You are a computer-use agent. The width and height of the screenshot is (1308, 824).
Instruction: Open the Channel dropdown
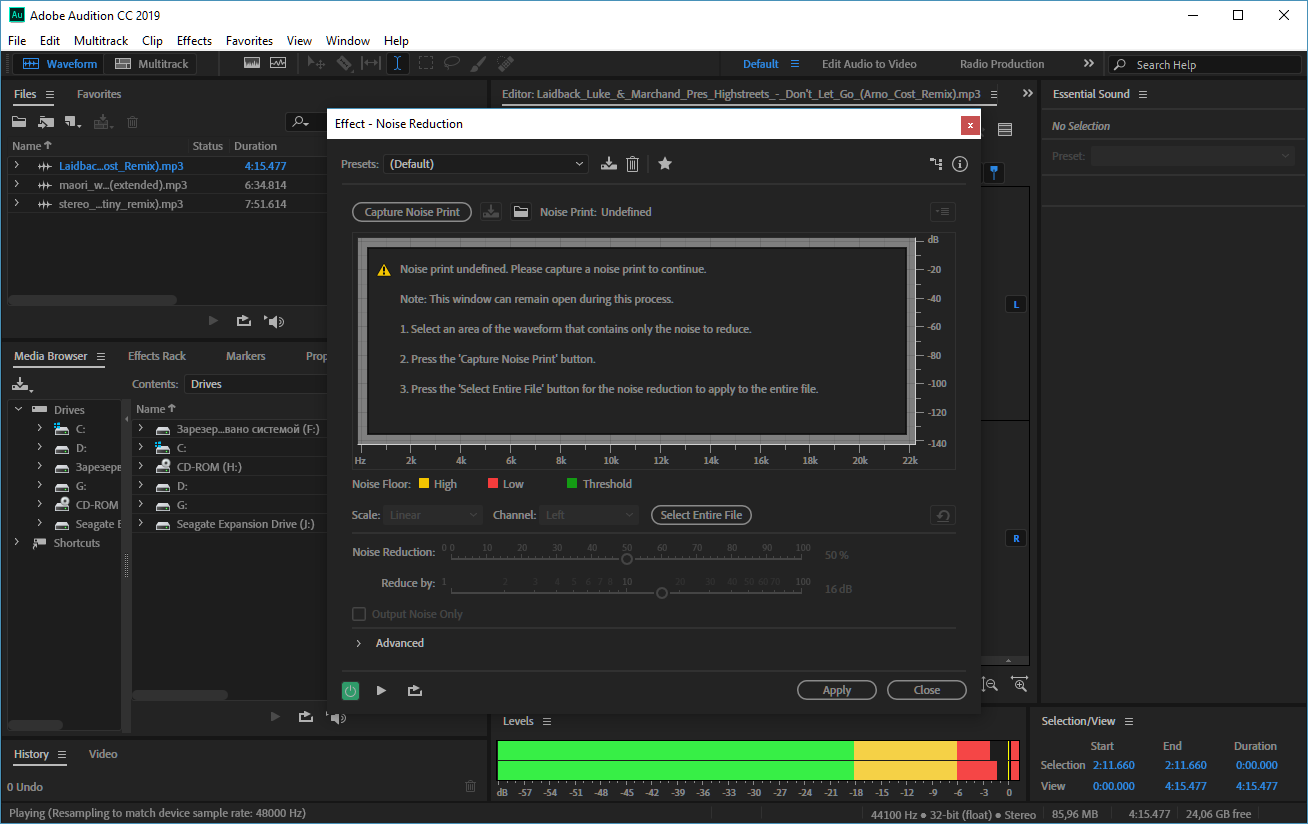point(590,515)
